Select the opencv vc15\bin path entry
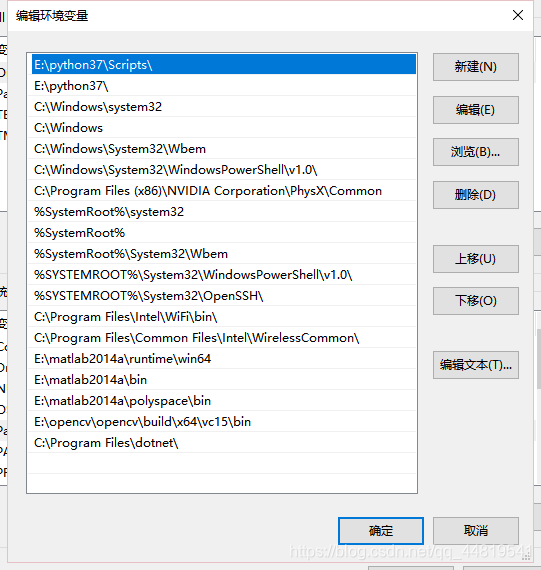541x570 pixels. coord(222,422)
